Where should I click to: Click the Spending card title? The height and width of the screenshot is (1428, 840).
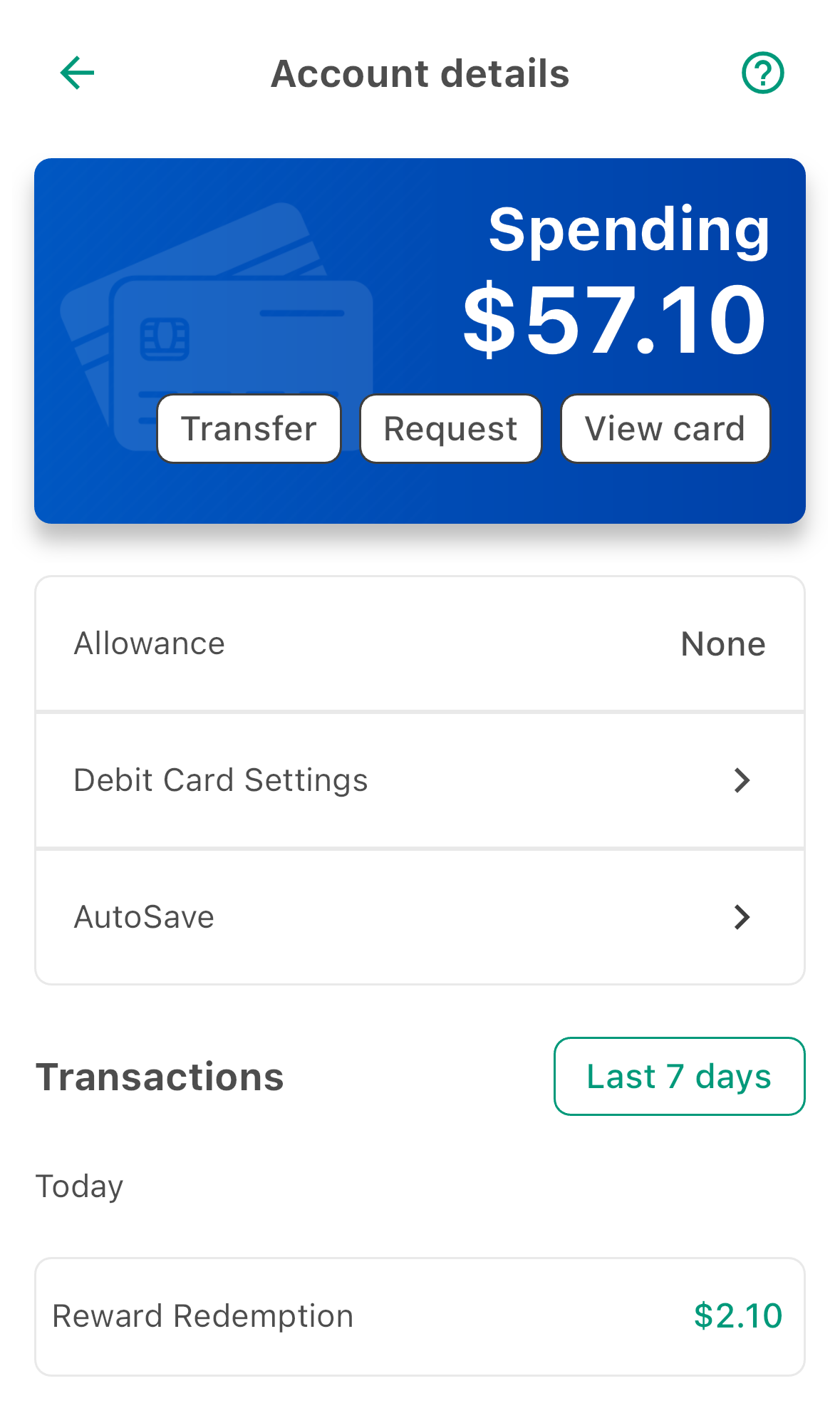629,229
